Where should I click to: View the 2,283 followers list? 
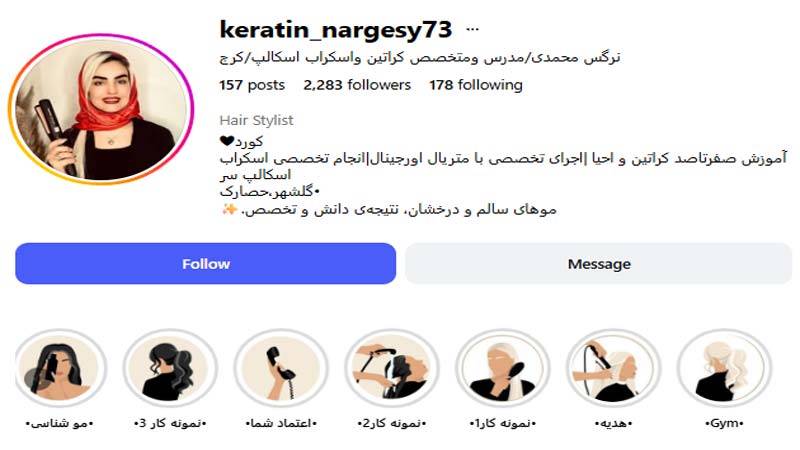[357, 85]
